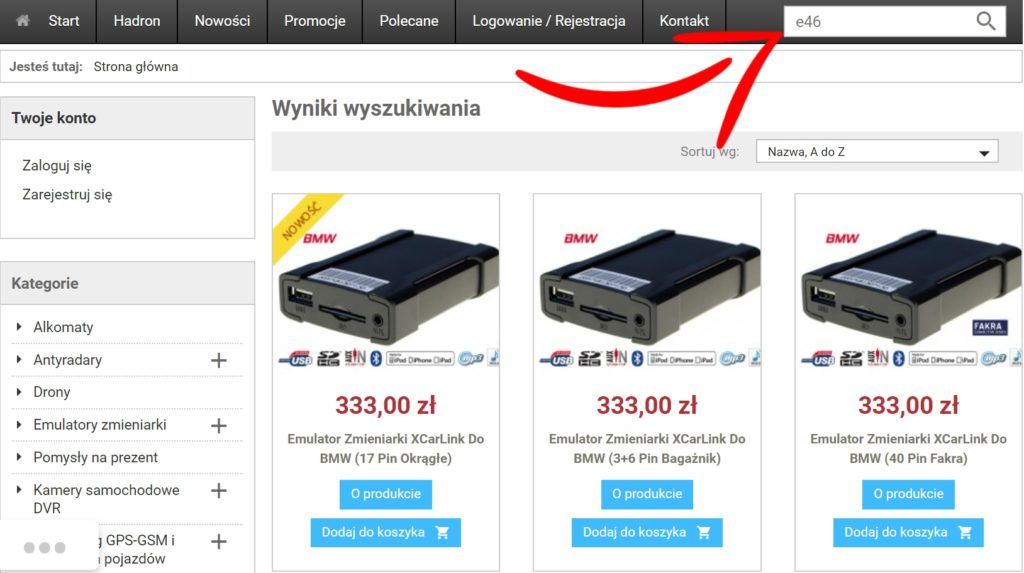Open the Nazwa, A do Z sort dropdown
This screenshot has height=573, width=1024.
tap(877, 152)
